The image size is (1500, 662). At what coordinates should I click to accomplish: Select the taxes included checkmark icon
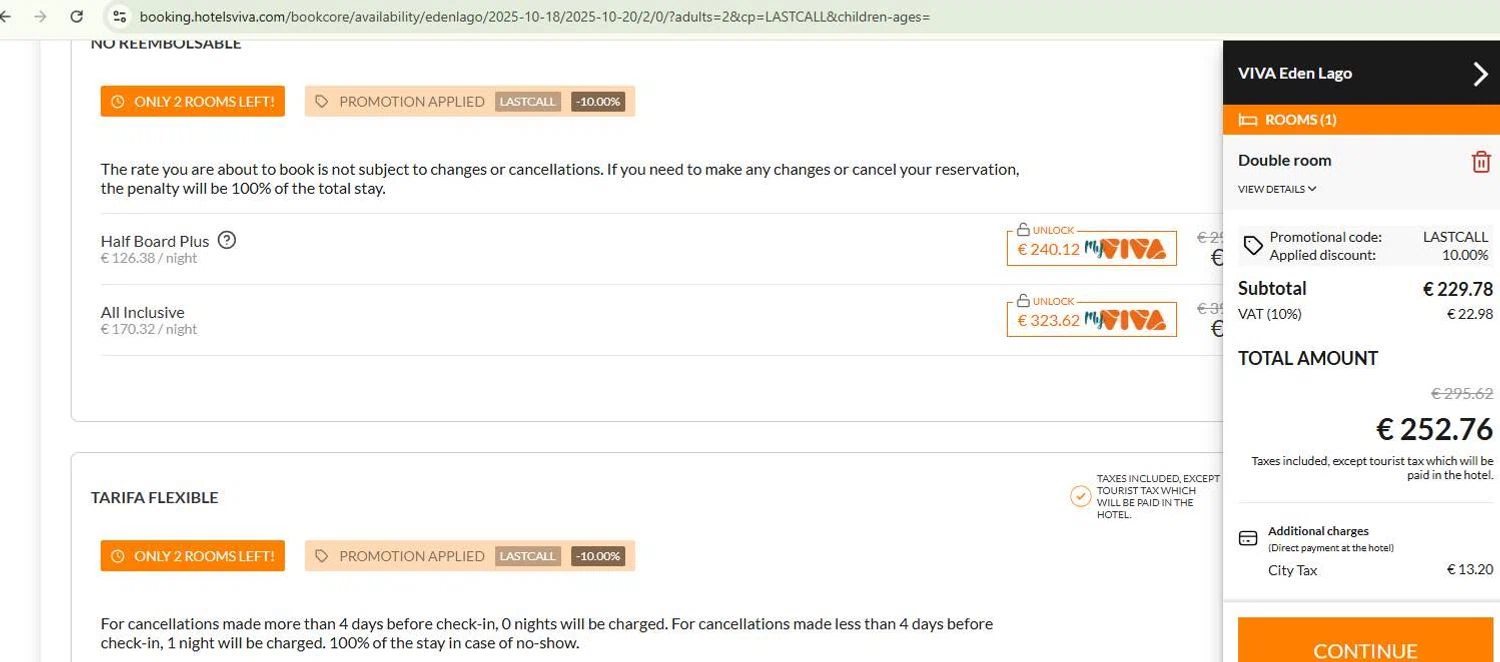click(1080, 496)
